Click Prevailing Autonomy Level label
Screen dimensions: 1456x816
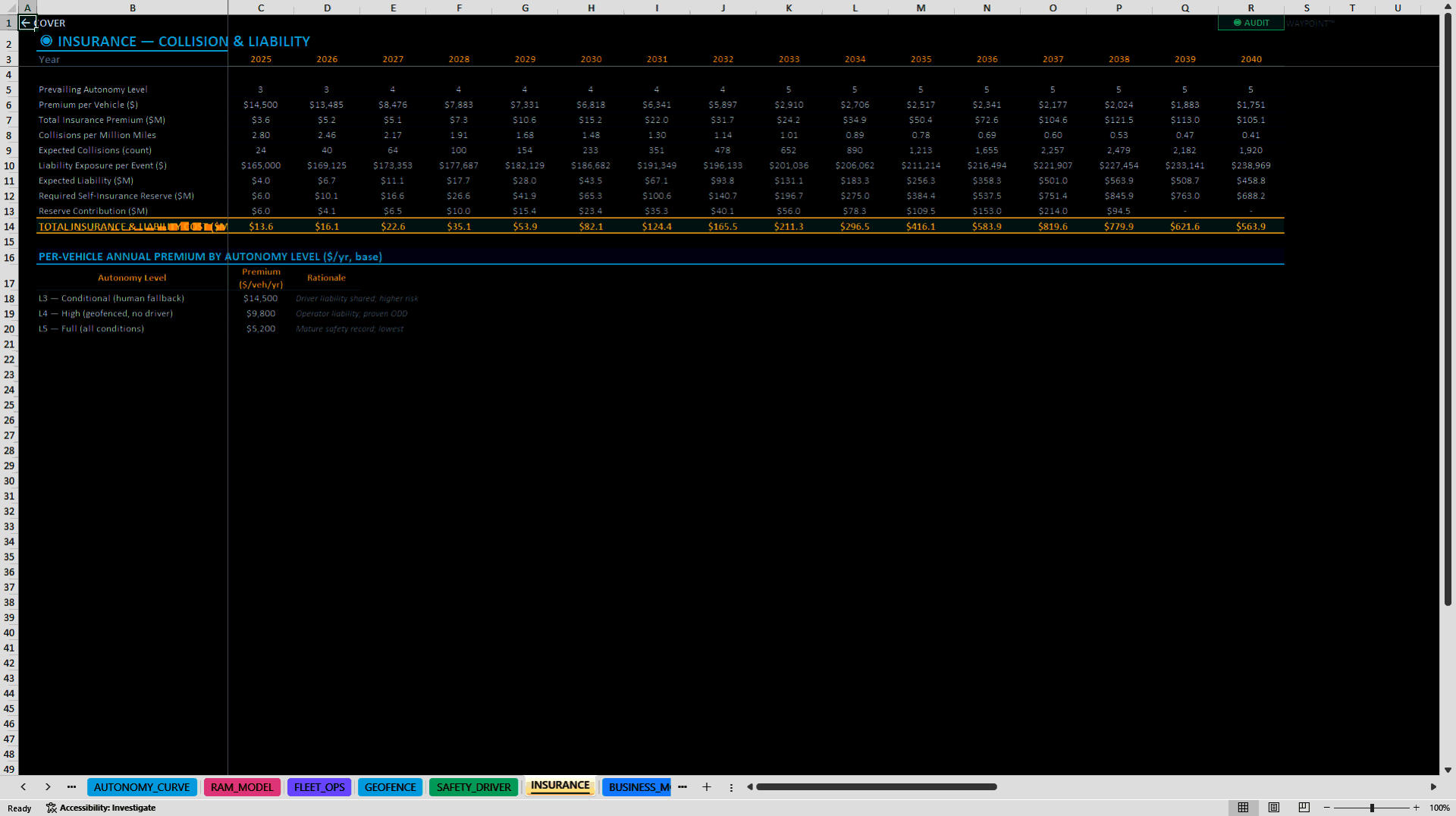93,89
